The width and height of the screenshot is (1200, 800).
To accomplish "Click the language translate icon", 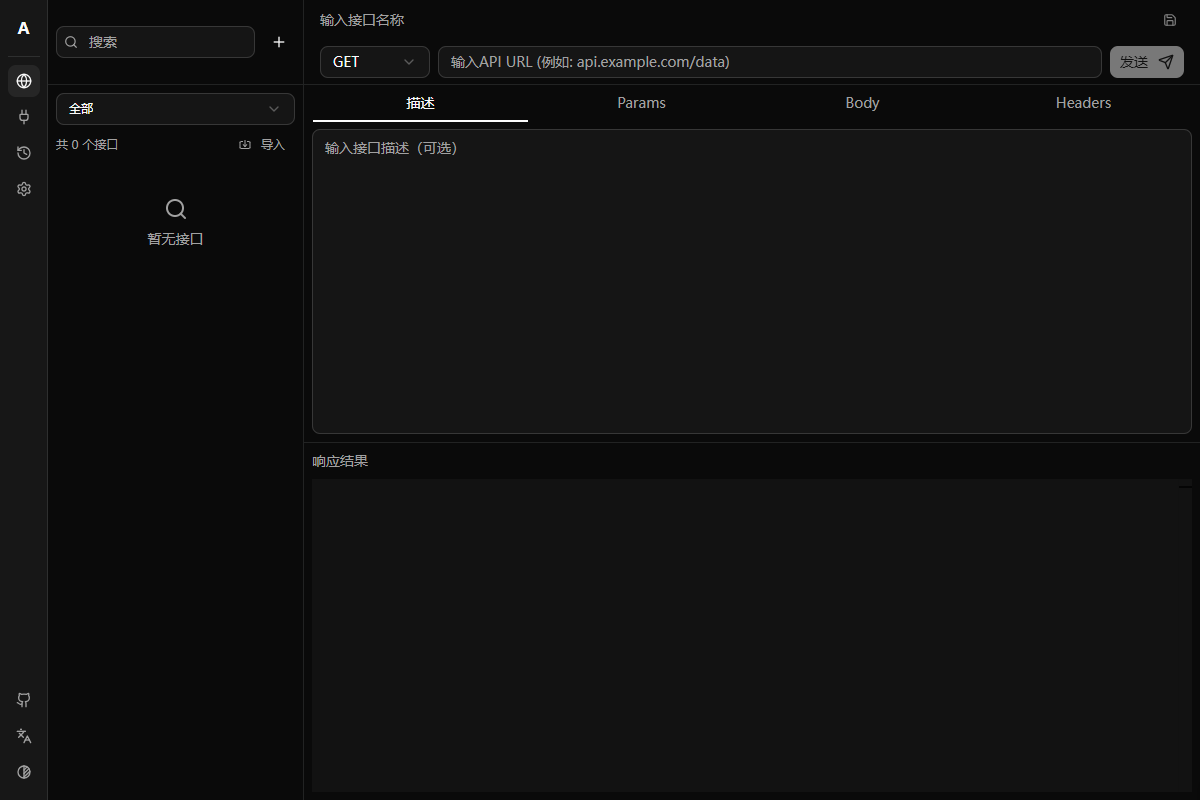I will tap(24, 736).
